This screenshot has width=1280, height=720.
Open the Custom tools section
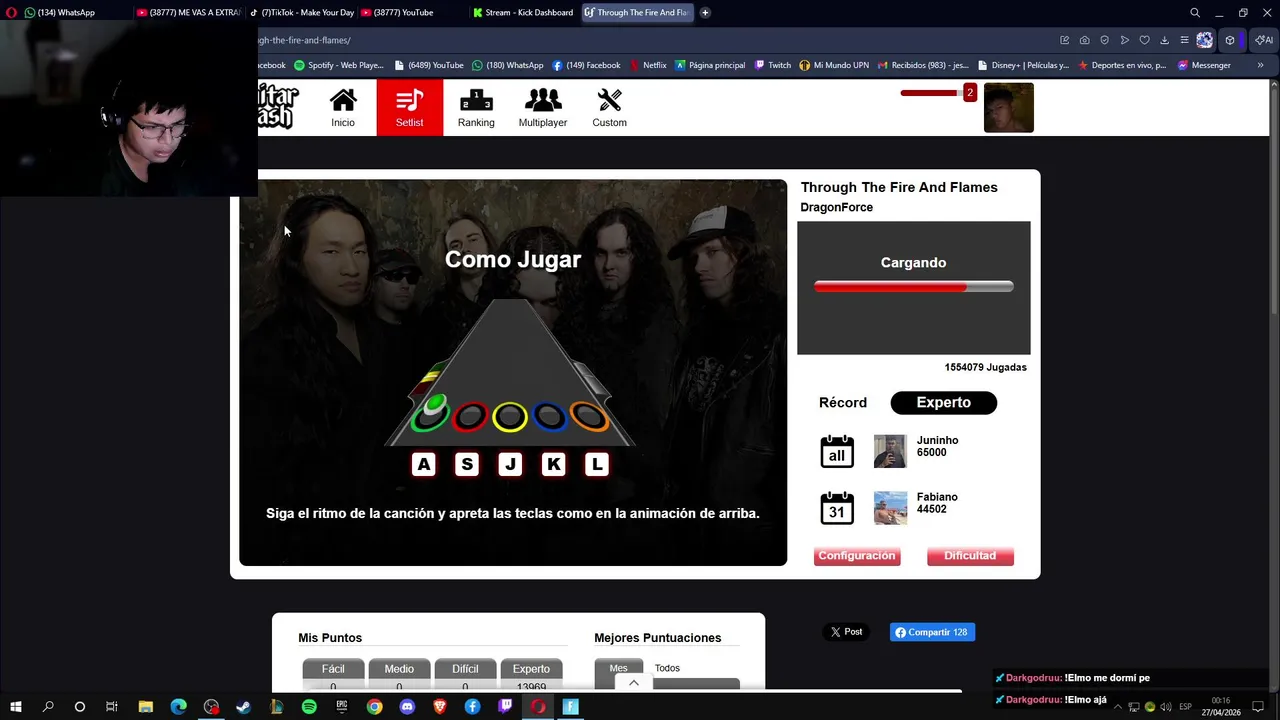click(609, 108)
